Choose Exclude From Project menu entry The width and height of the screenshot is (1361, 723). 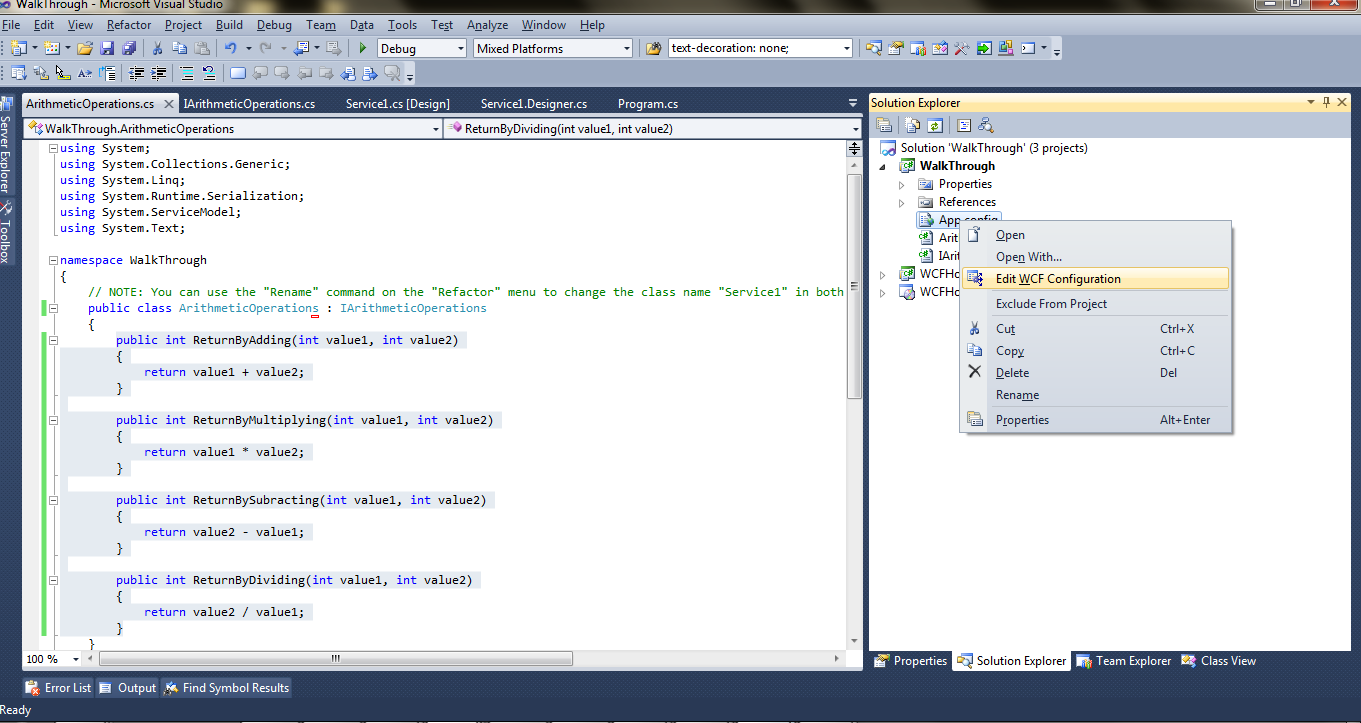tap(1095, 304)
